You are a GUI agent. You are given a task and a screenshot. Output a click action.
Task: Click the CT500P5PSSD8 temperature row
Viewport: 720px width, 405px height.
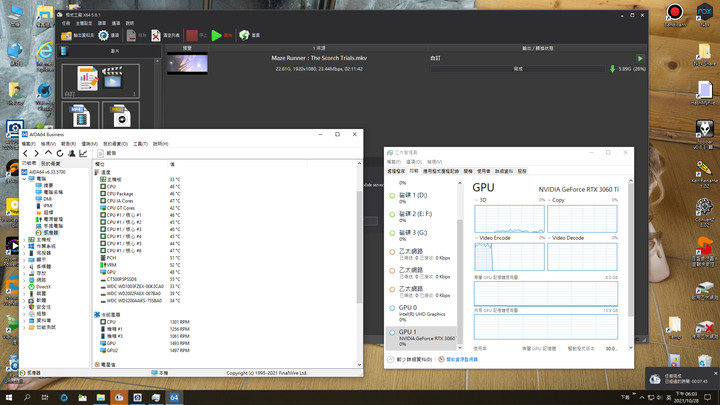pos(225,279)
